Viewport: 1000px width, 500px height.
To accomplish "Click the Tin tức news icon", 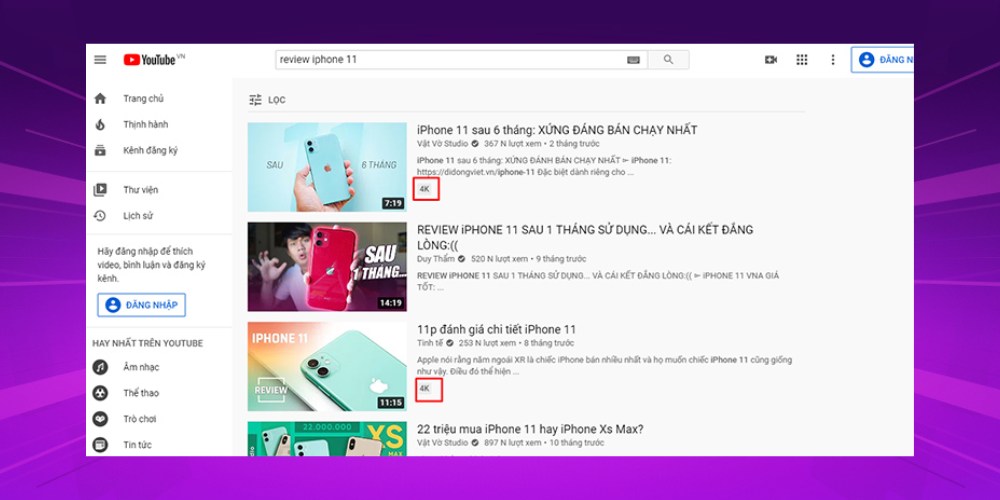I will [100, 445].
